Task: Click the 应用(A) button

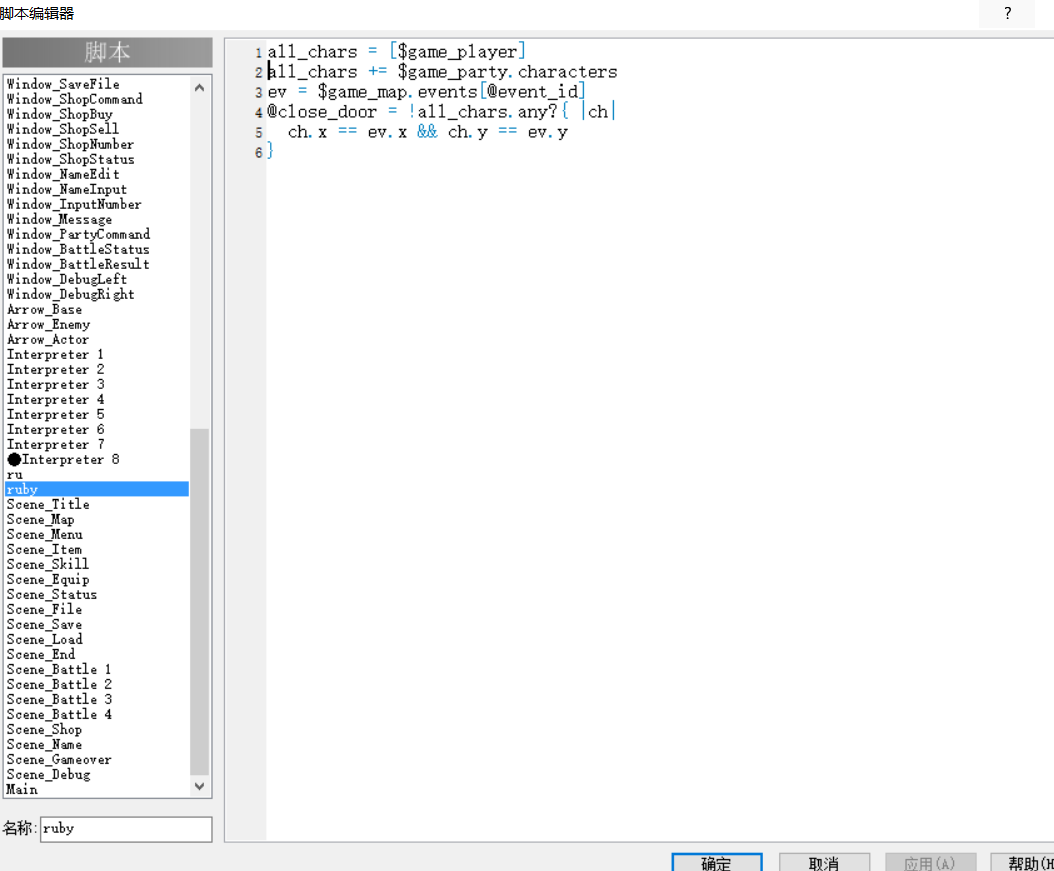Action: pyautogui.click(x=930, y=863)
